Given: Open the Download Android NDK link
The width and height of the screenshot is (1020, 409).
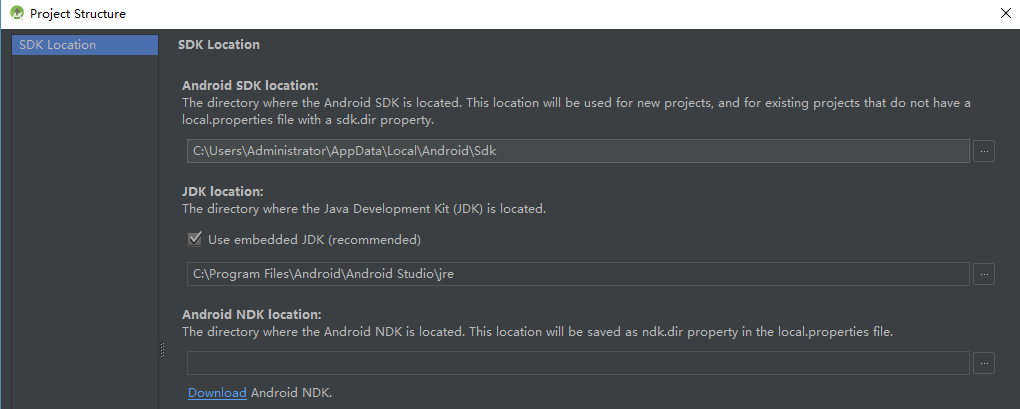Looking at the screenshot, I should [x=217, y=393].
